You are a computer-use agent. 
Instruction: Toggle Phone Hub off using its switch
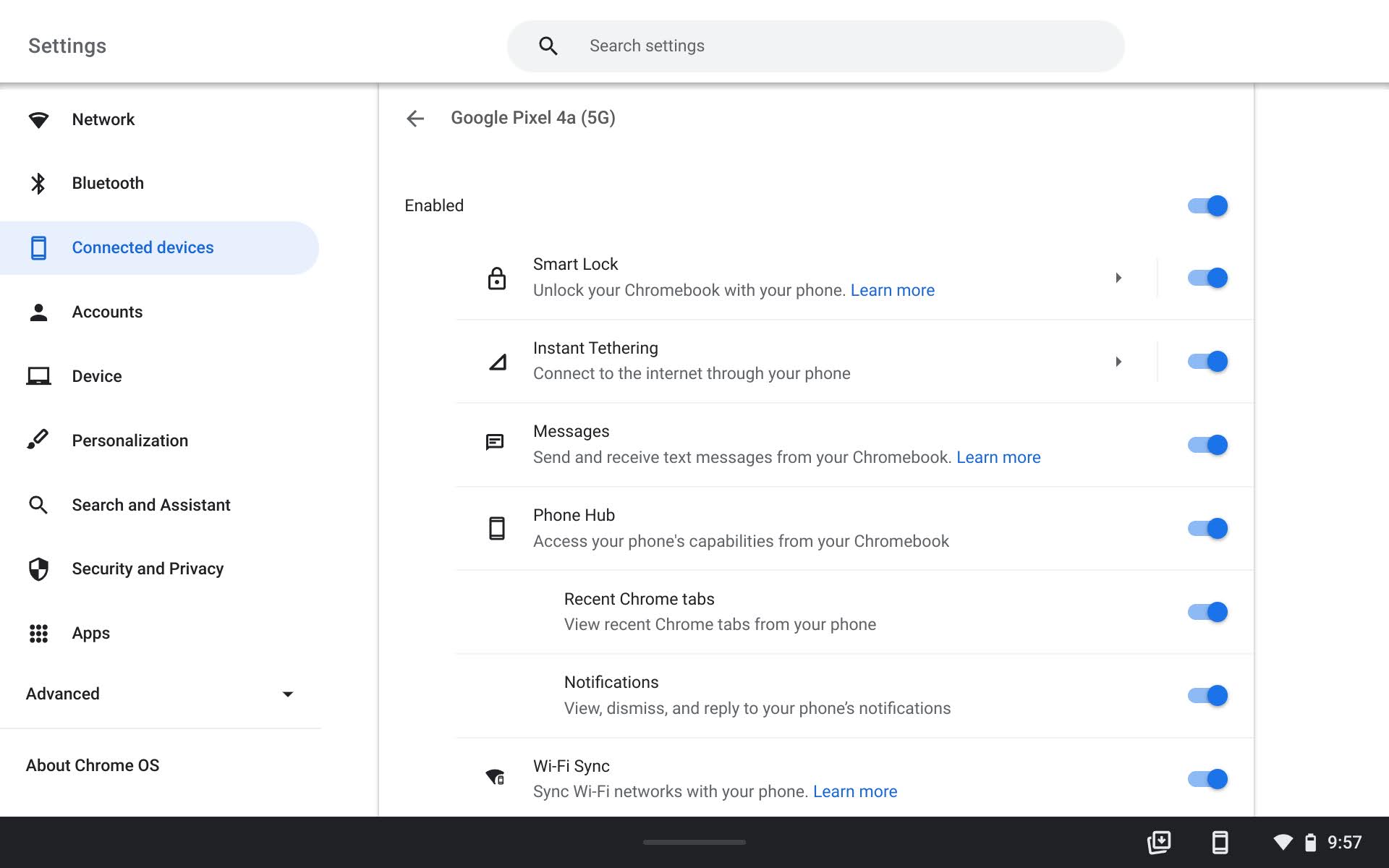[1207, 528]
